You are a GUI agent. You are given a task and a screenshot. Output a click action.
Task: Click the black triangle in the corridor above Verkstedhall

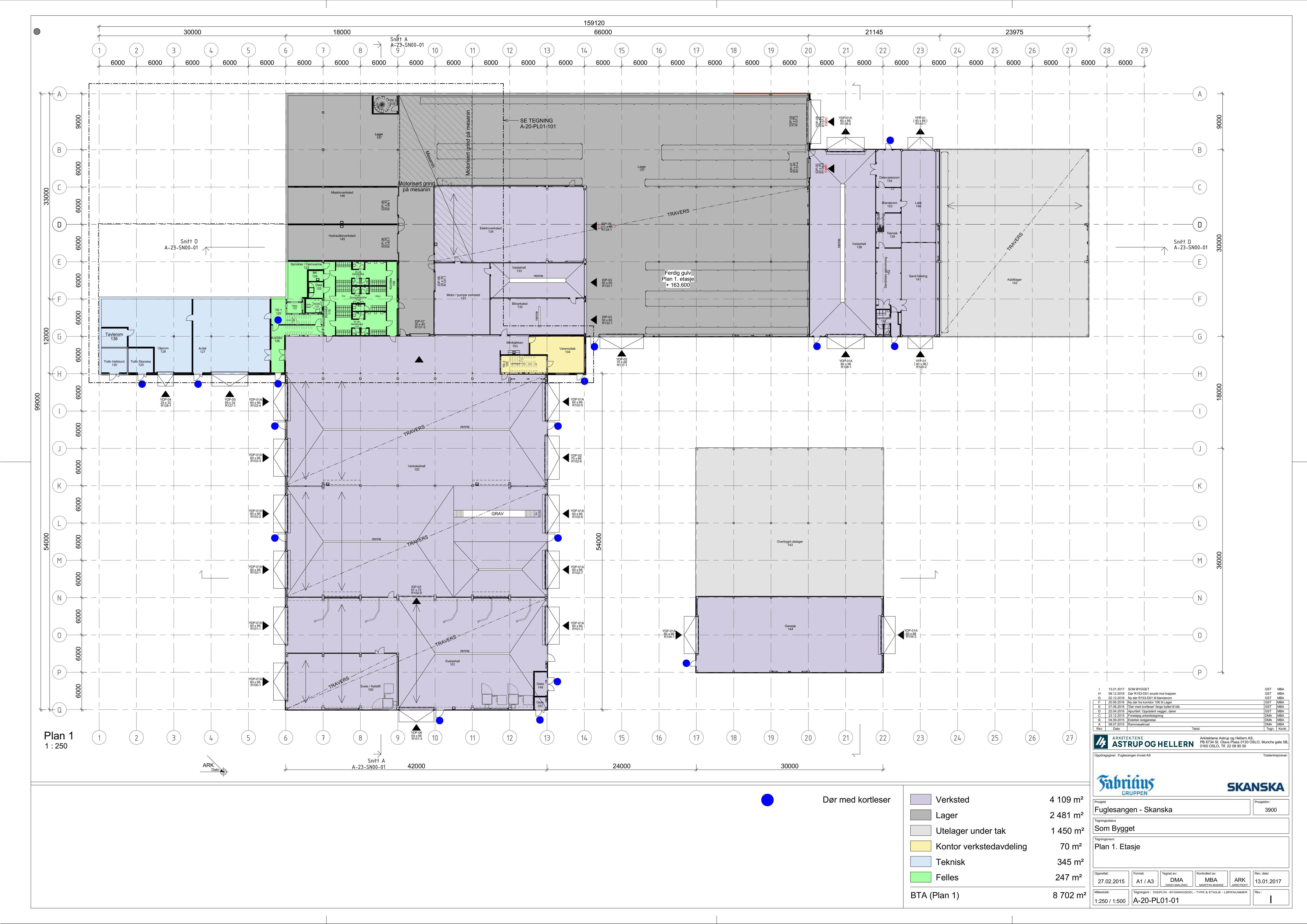pos(419,359)
